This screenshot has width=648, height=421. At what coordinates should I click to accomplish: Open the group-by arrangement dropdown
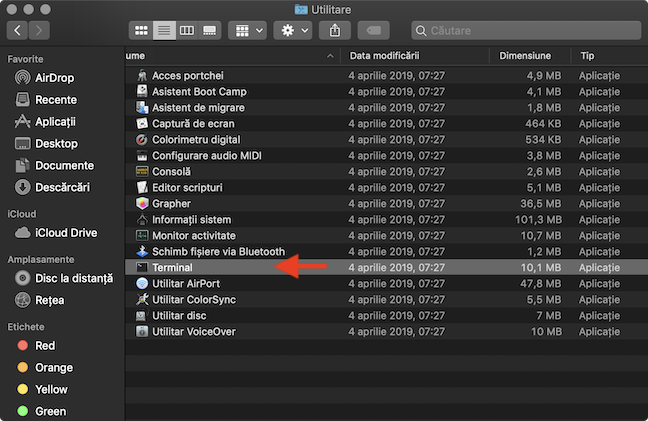tap(249, 31)
